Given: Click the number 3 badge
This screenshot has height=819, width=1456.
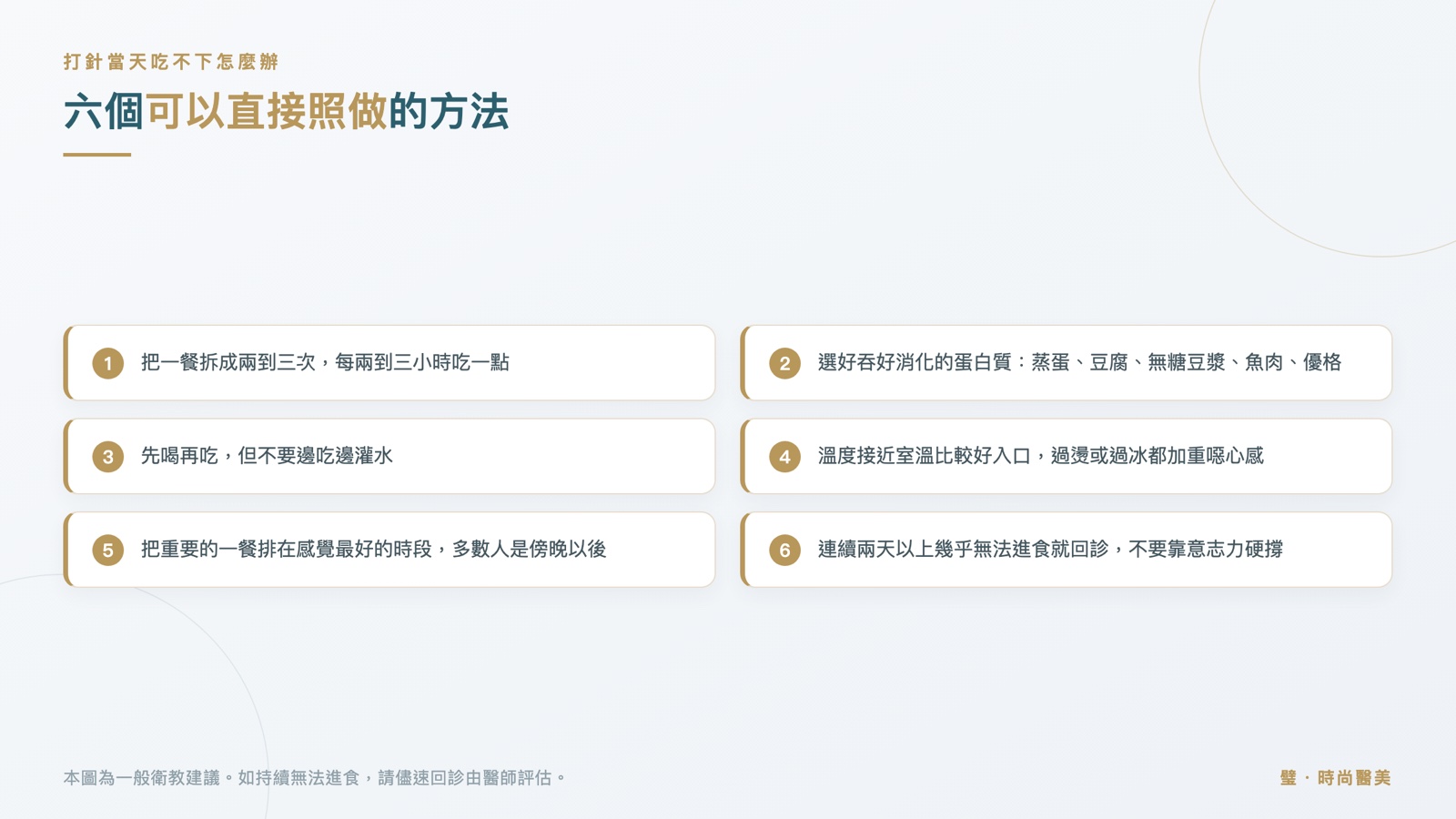Looking at the screenshot, I should 108,457.
